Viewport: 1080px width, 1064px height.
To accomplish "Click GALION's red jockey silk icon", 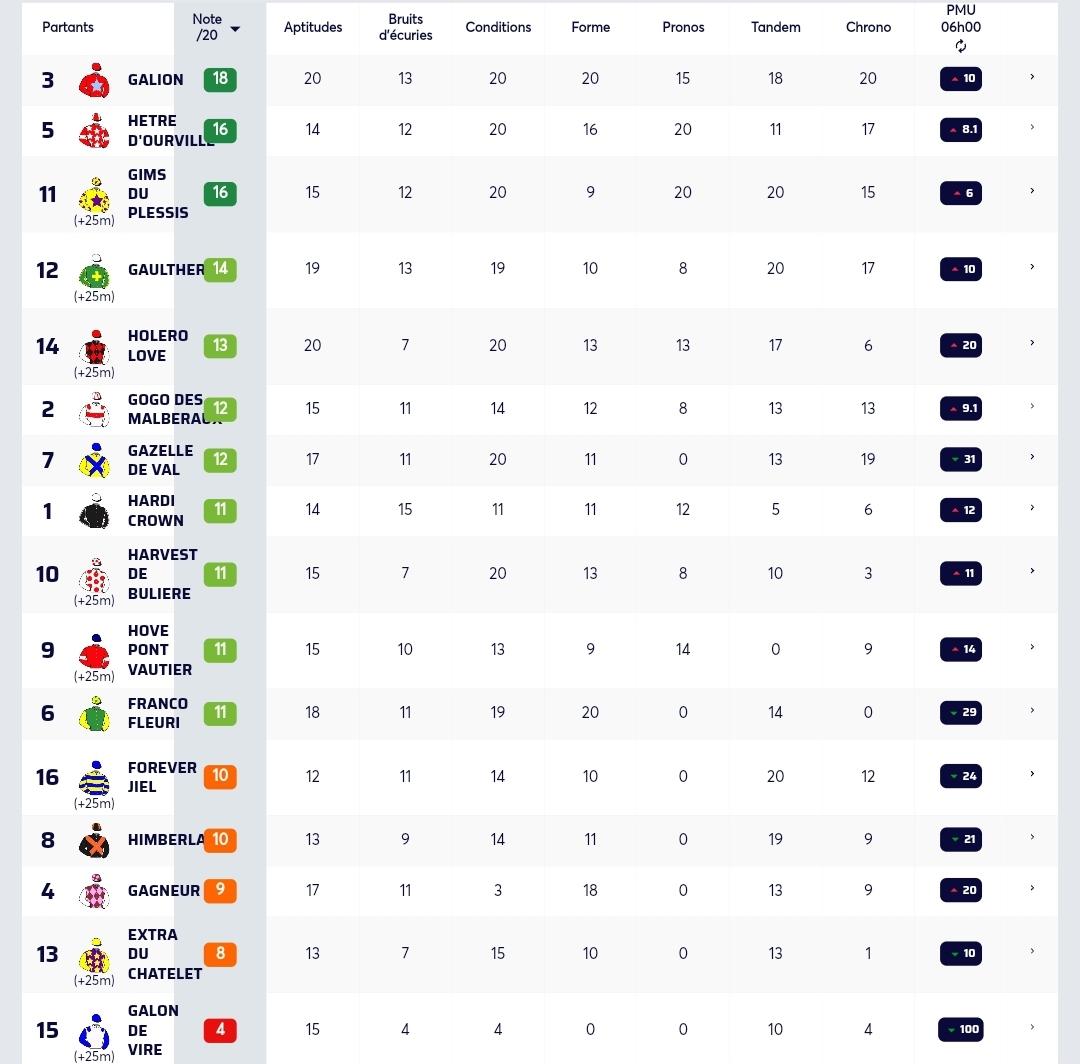I will (x=94, y=80).
